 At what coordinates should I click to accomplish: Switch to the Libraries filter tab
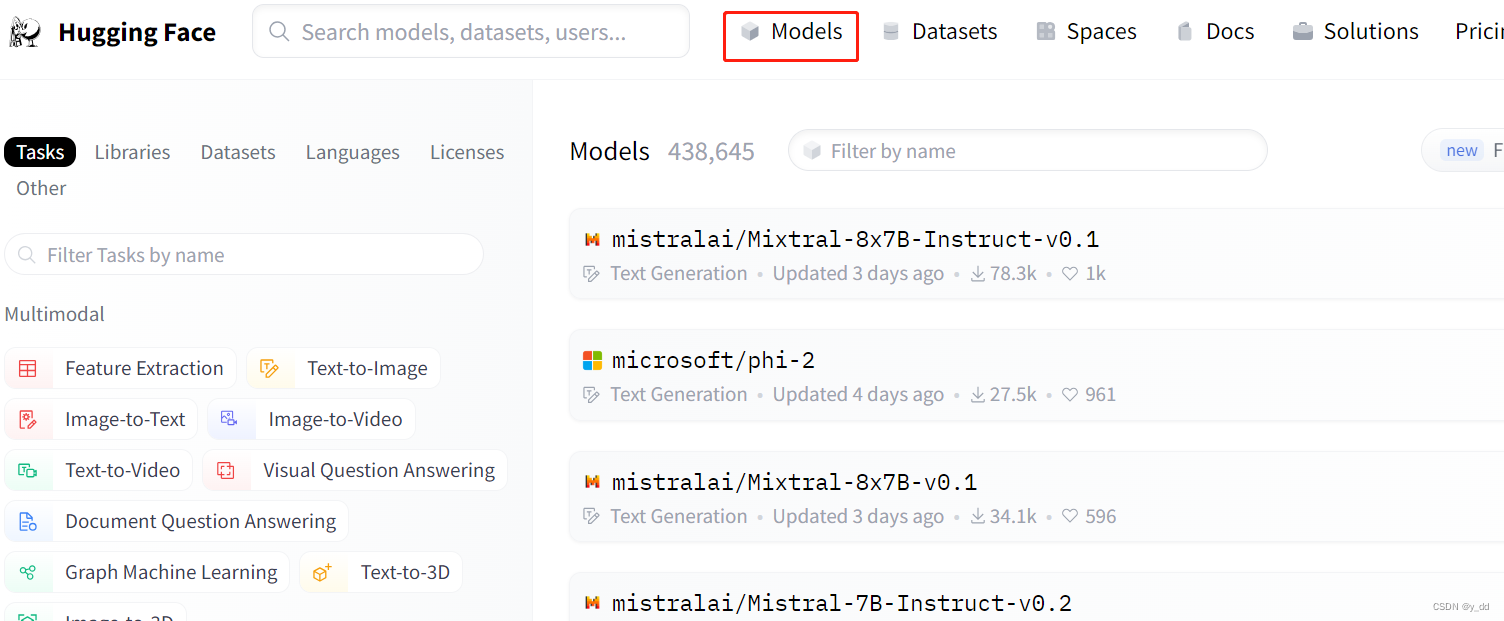[132, 152]
